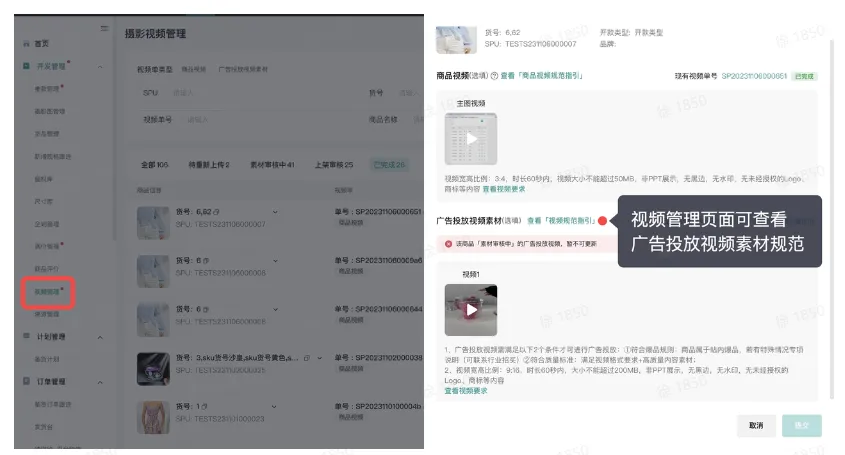Switch to the 待重新上传 2 tab
845x455 pixels.
click(209, 164)
